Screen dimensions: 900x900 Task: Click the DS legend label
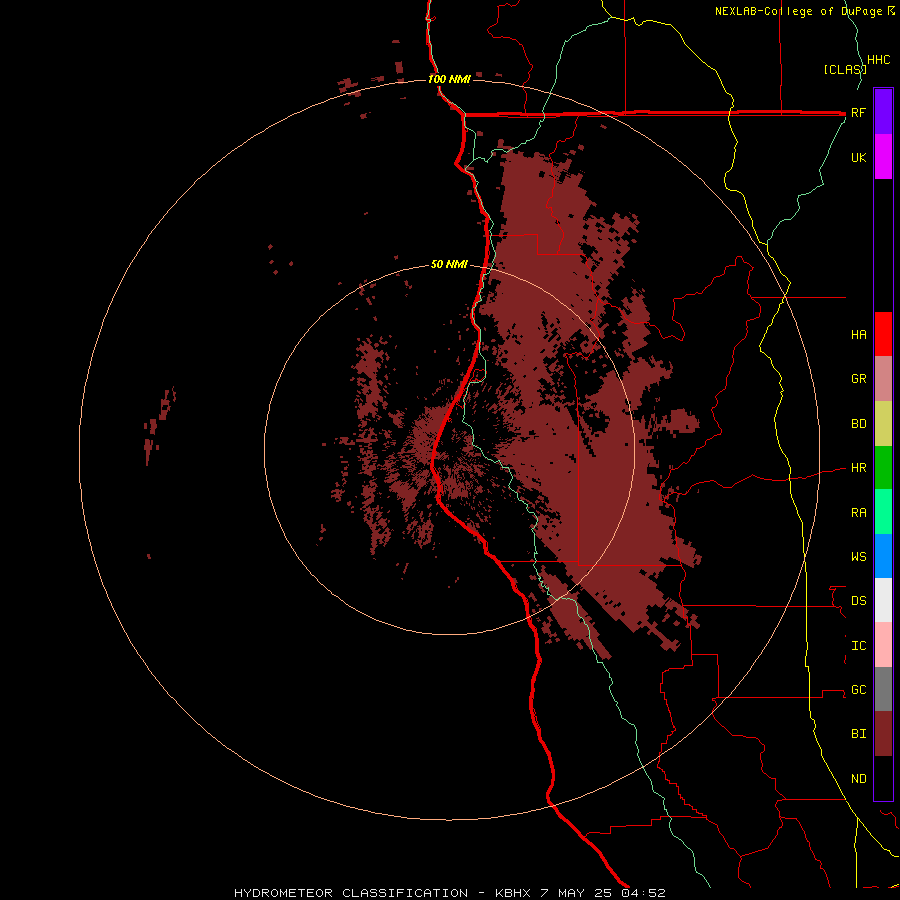(858, 601)
